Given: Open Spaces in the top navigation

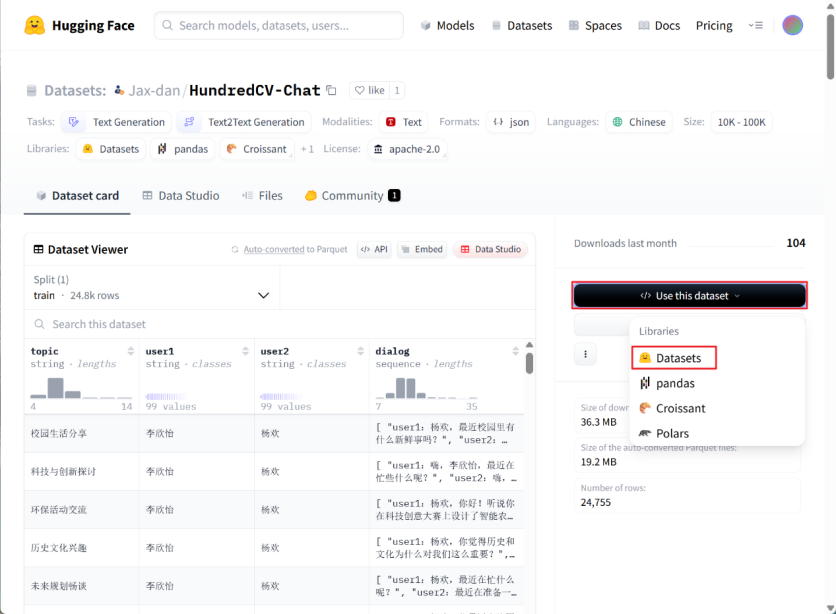Looking at the screenshot, I should (595, 26).
